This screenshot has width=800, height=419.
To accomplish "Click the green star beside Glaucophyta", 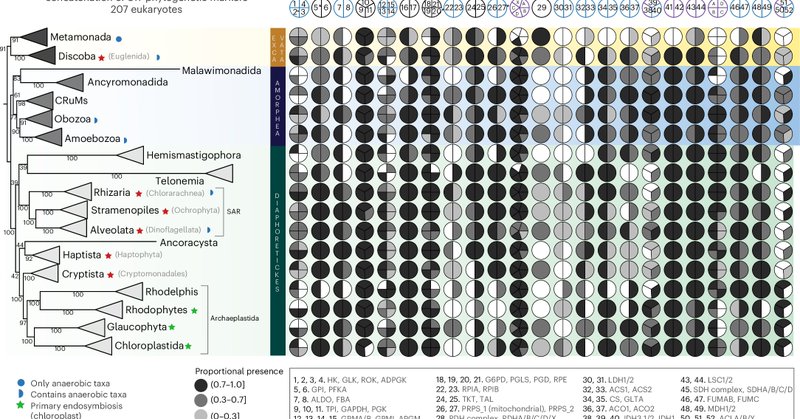I will pos(172,327).
